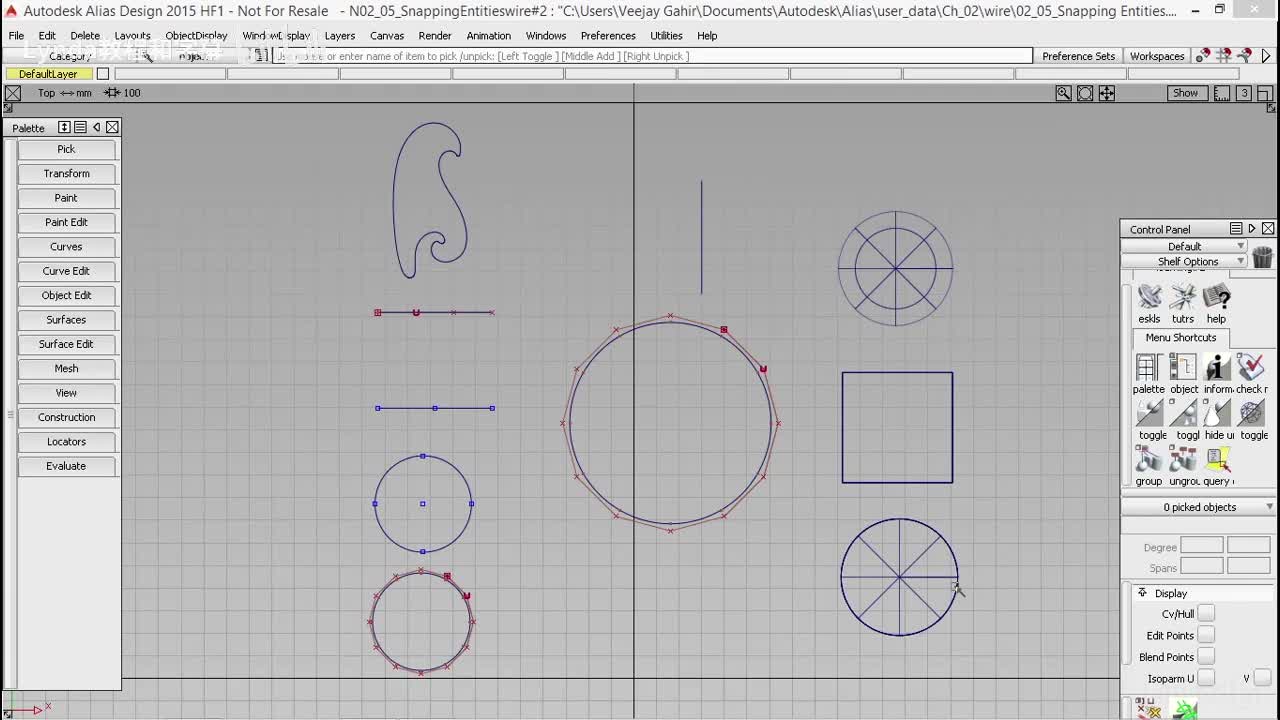Click the check model shortcut icon

1250,368
